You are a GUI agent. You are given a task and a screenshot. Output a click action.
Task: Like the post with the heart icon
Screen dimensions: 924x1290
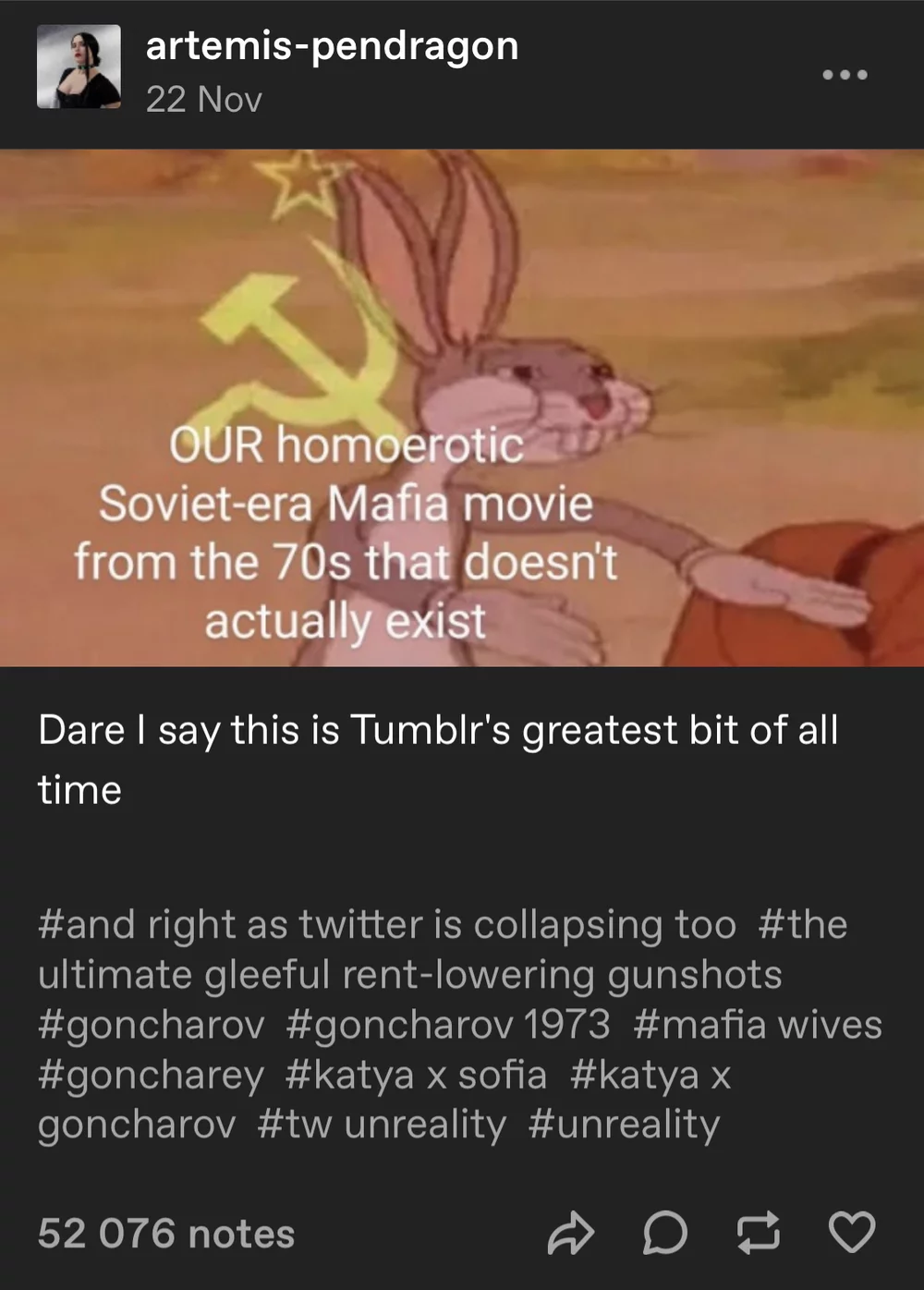pyautogui.click(x=851, y=1233)
